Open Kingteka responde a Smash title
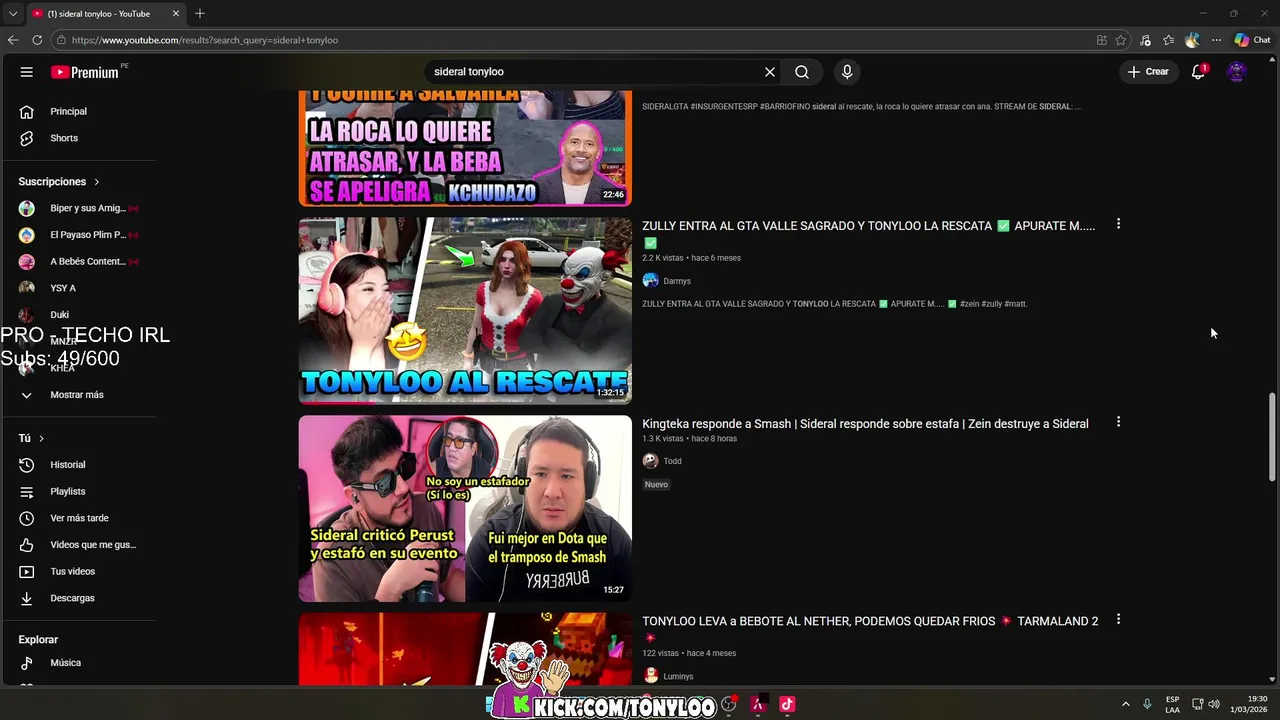 [865, 424]
